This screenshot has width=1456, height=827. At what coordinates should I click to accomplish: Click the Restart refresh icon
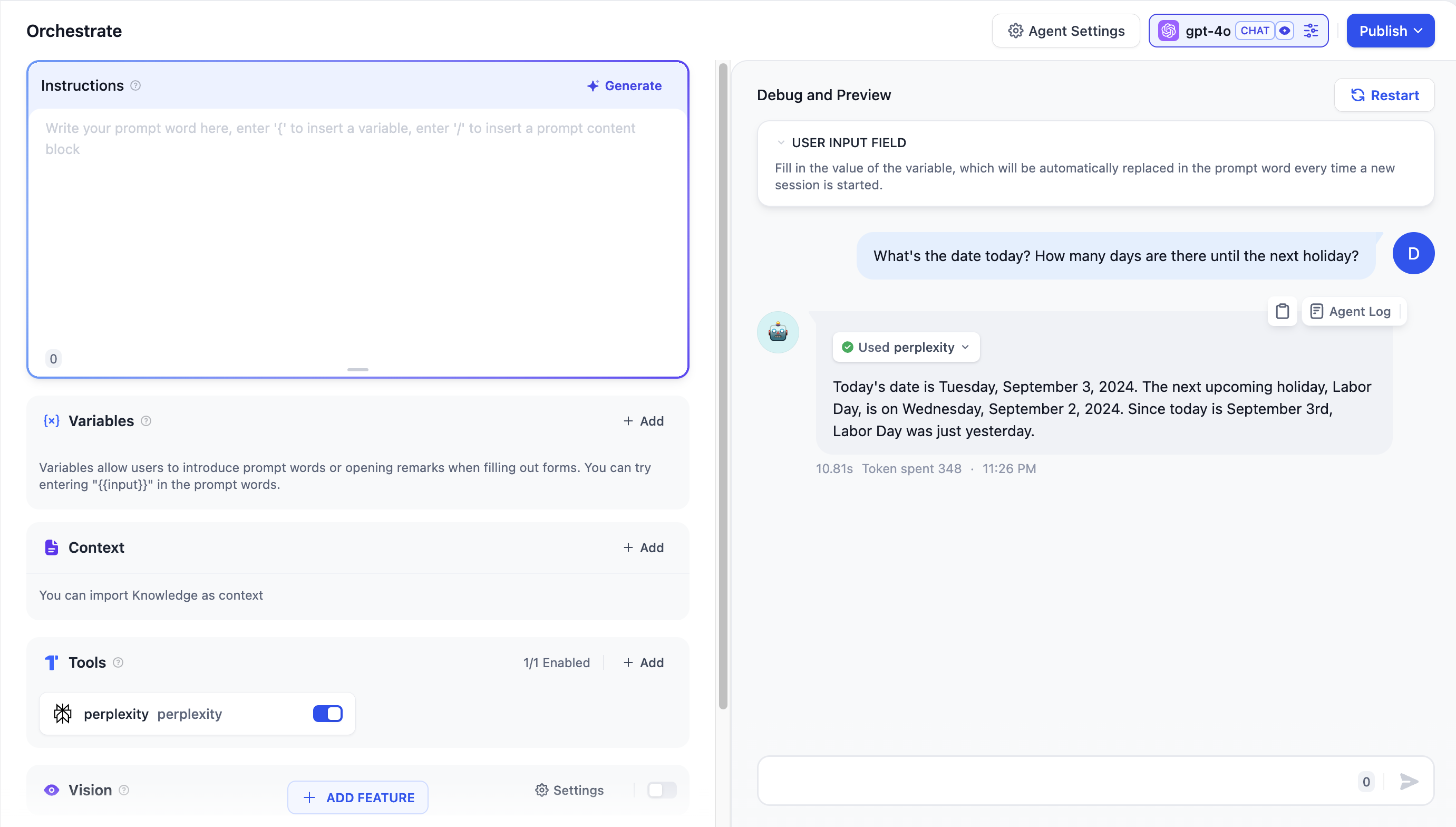point(1358,95)
